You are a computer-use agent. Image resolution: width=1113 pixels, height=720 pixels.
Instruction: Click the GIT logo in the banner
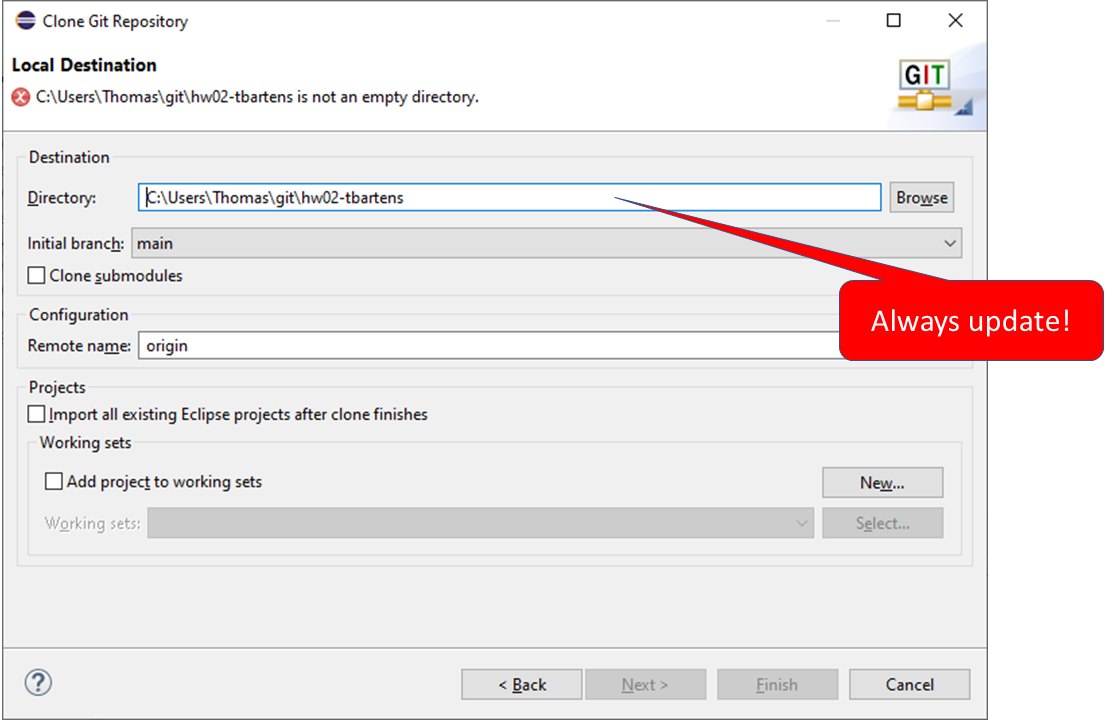(925, 87)
